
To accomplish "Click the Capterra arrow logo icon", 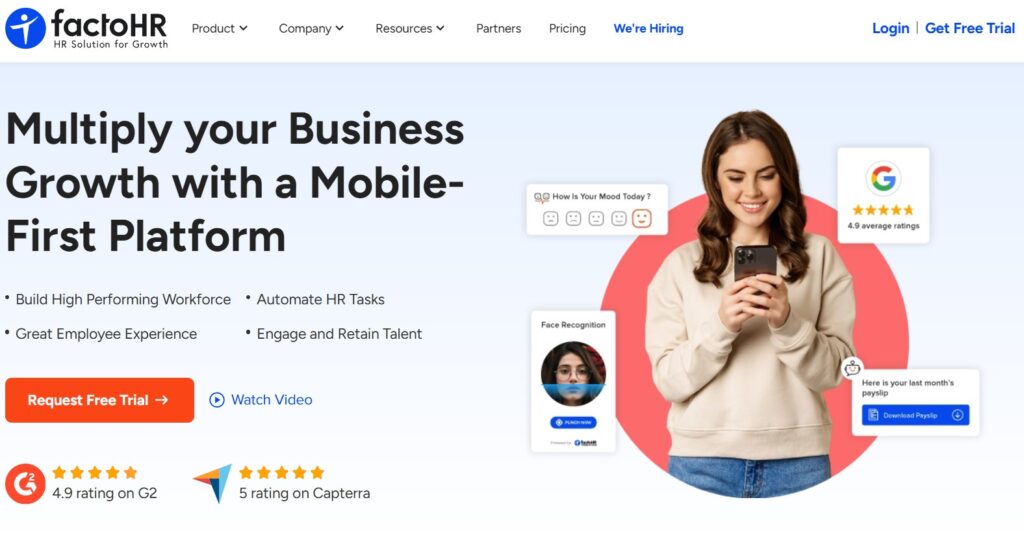I will pos(213,484).
